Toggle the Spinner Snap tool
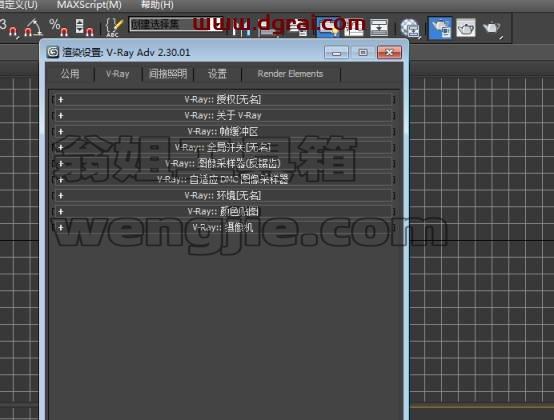Image resolution: width=554 pixels, height=420 pixels. (85, 28)
